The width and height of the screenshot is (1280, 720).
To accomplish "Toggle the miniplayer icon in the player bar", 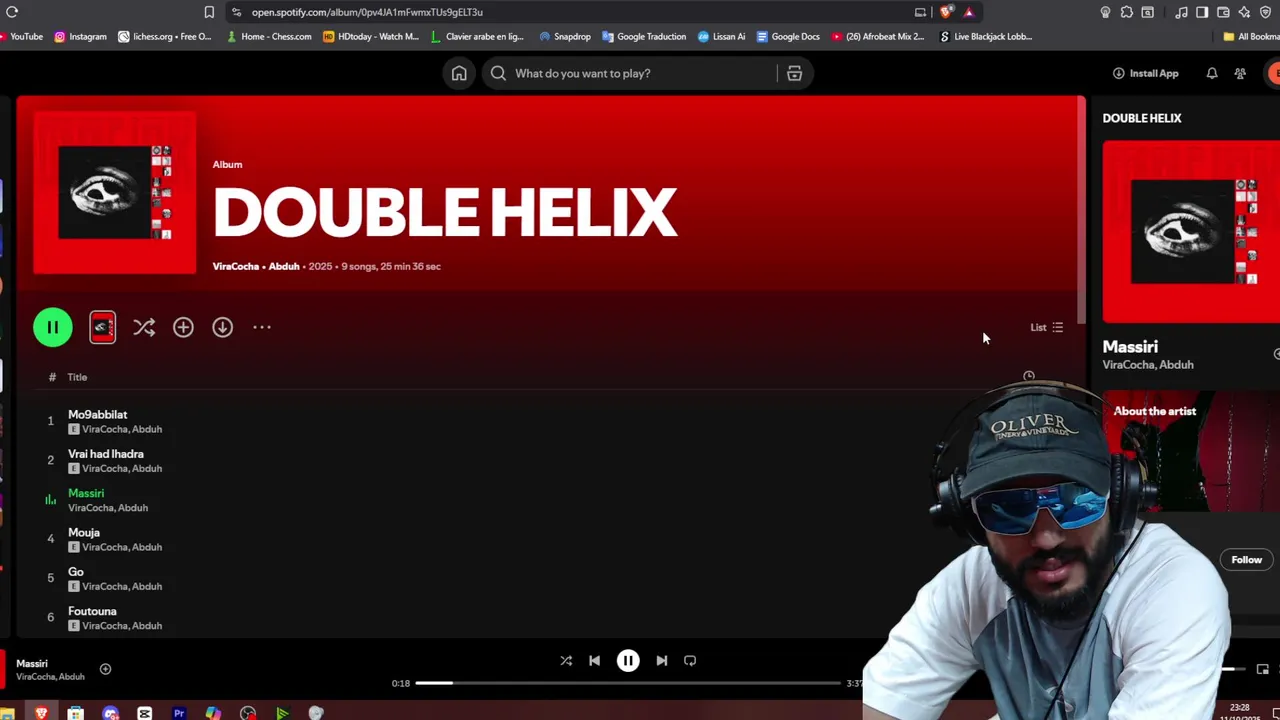I will coord(1263,669).
